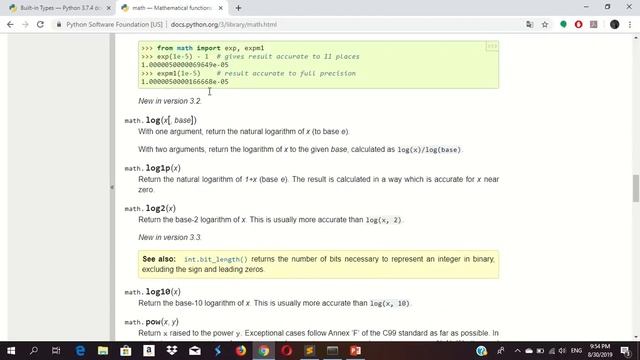Click 'New in version 3.3' text
The image size is (640, 360).
click(169, 237)
